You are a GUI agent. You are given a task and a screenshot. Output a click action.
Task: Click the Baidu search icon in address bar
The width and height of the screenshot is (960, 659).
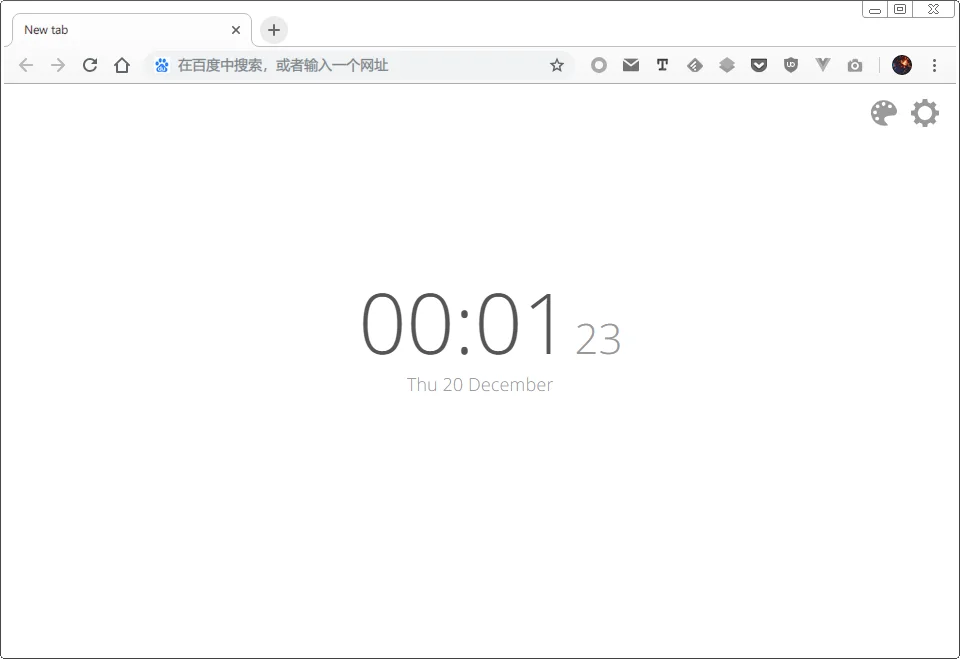(161, 64)
